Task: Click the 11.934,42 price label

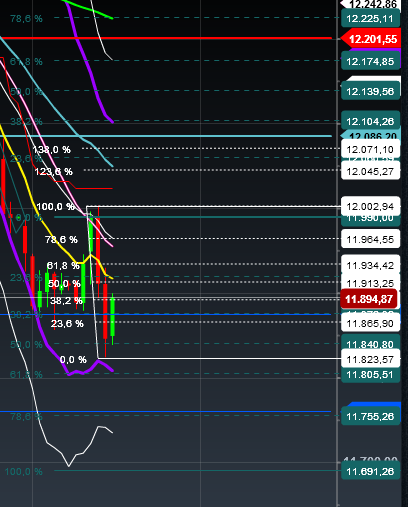Action: 370,266
